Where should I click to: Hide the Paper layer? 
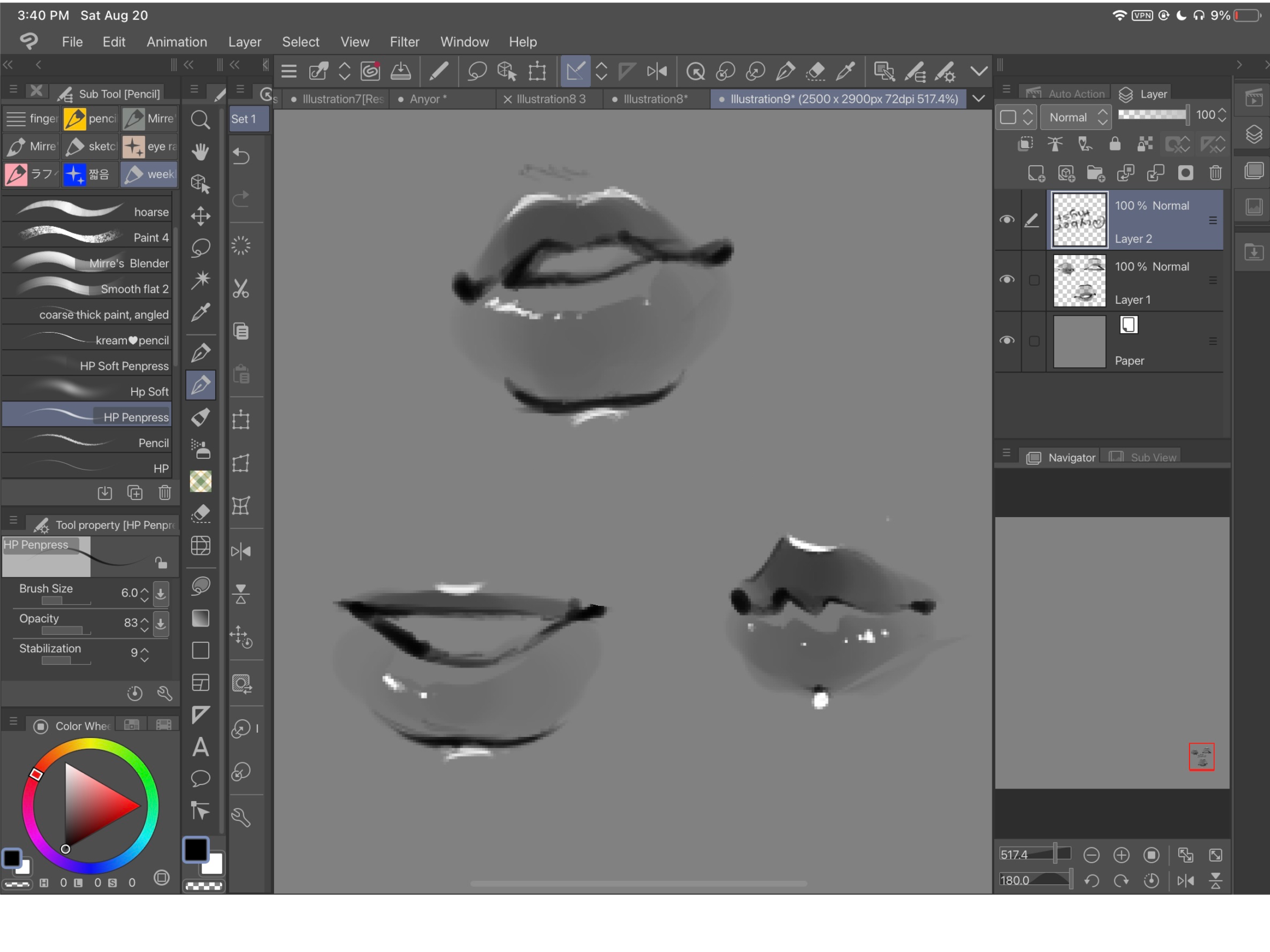(x=1007, y=341)
